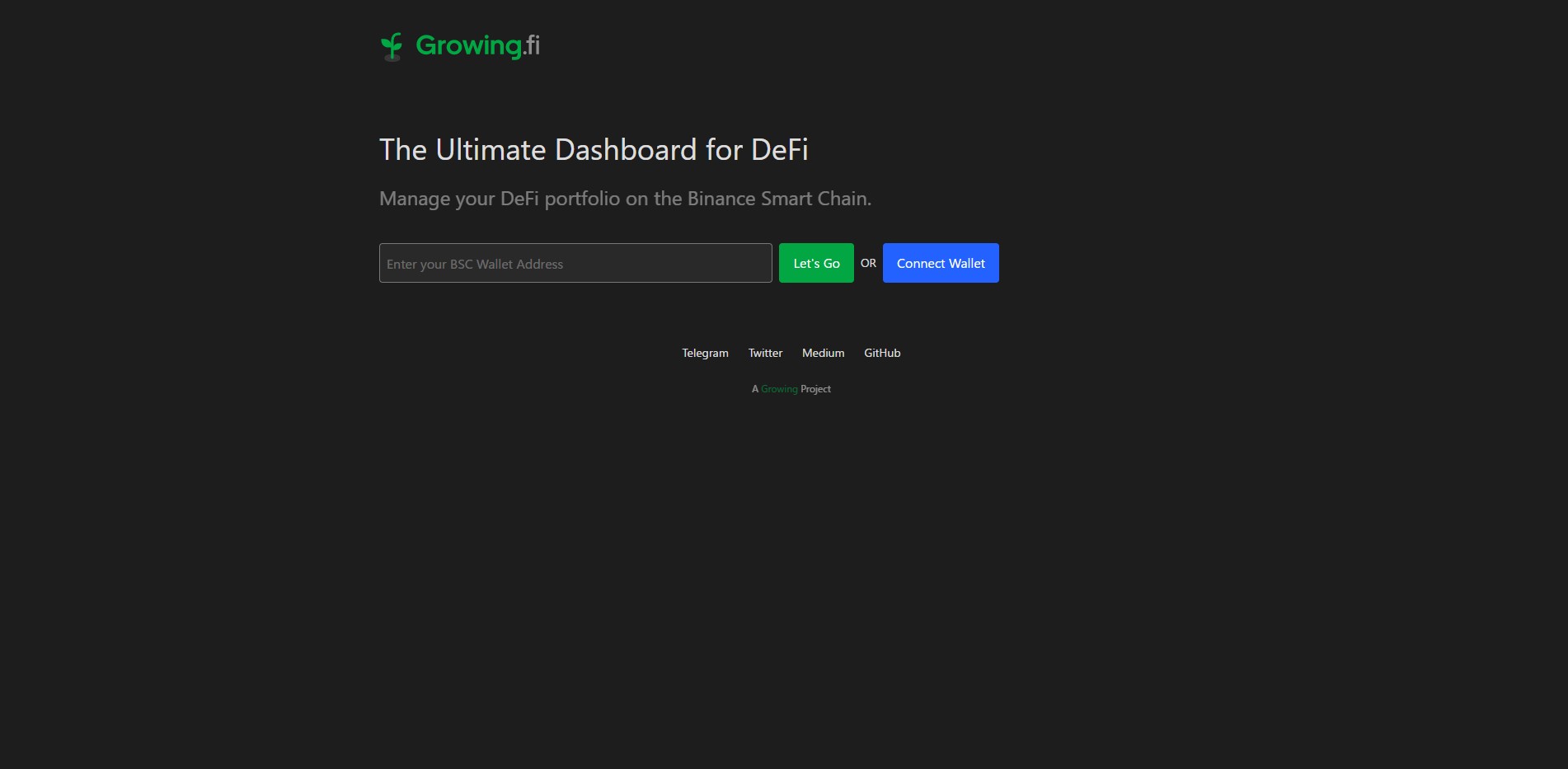Follow the green Growing project link

(x=779, y=389)
